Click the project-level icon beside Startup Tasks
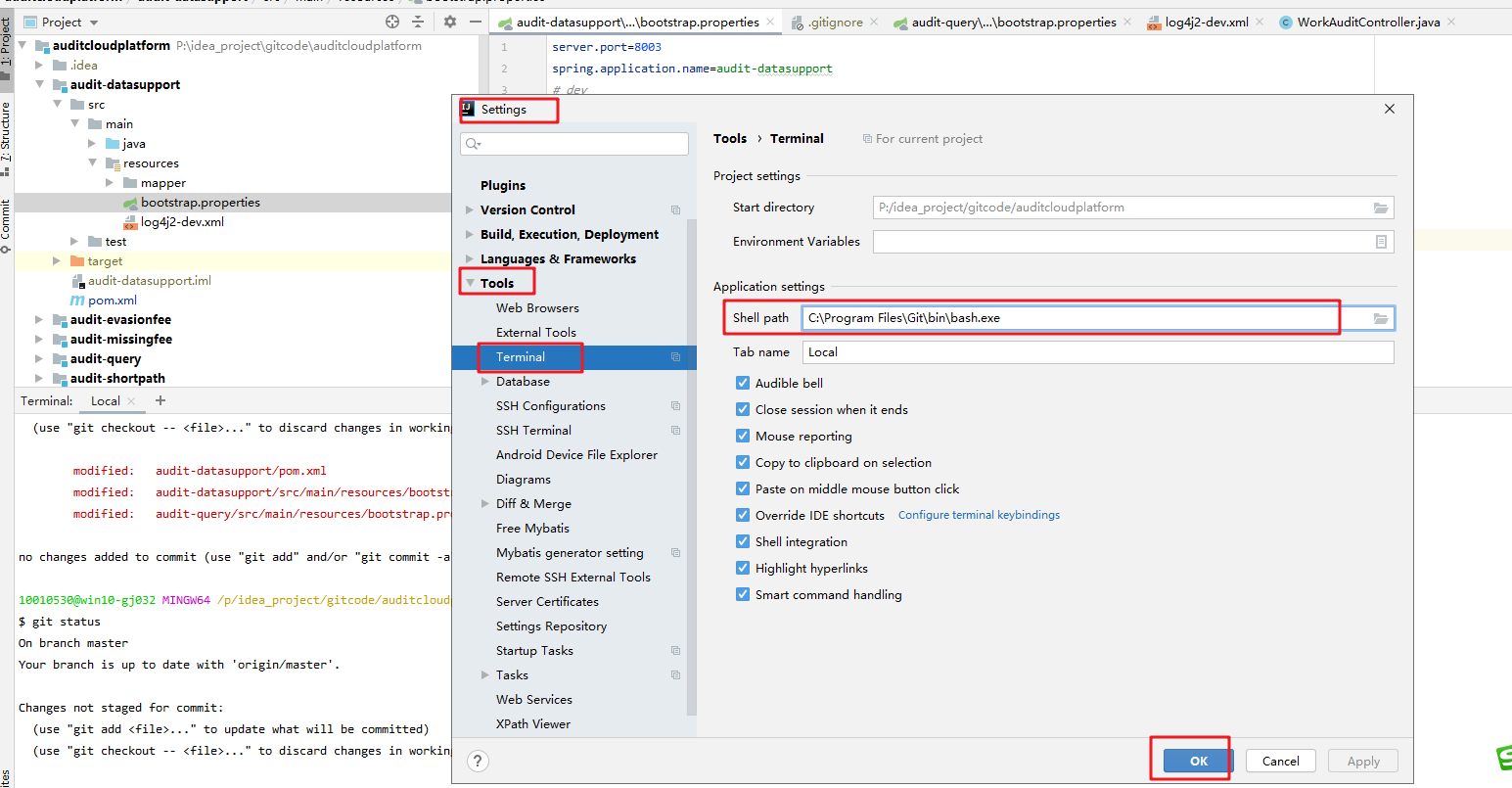The width and height of the screenshot is (1512, 788). pos(675,651)
